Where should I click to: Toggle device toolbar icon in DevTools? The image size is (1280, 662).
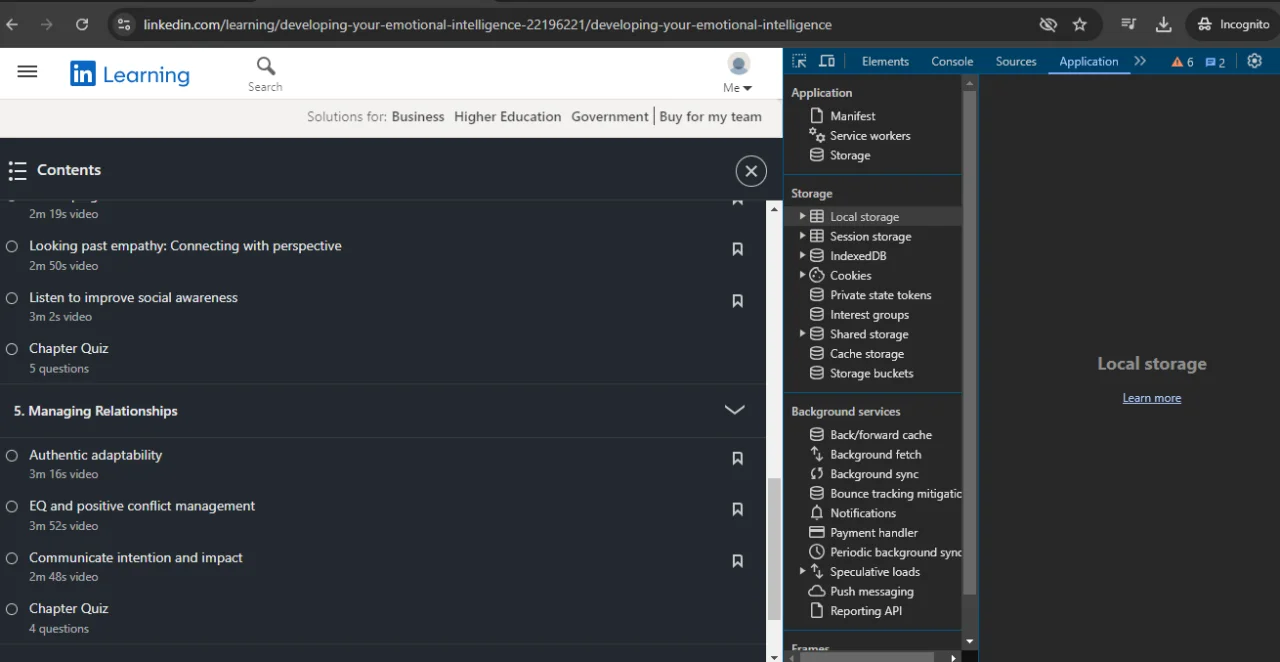coord(827,61)
